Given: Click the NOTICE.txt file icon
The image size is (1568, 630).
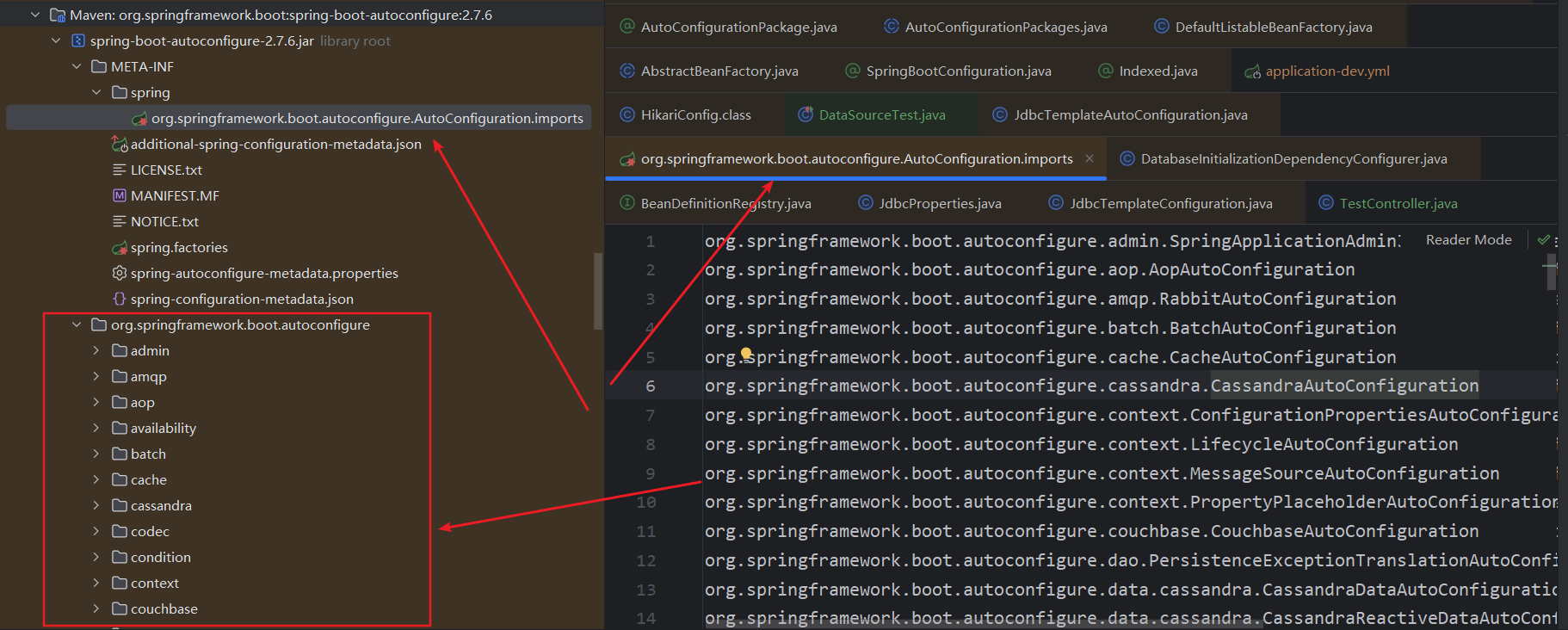Looking at the screenshot, I should [120, 221].
